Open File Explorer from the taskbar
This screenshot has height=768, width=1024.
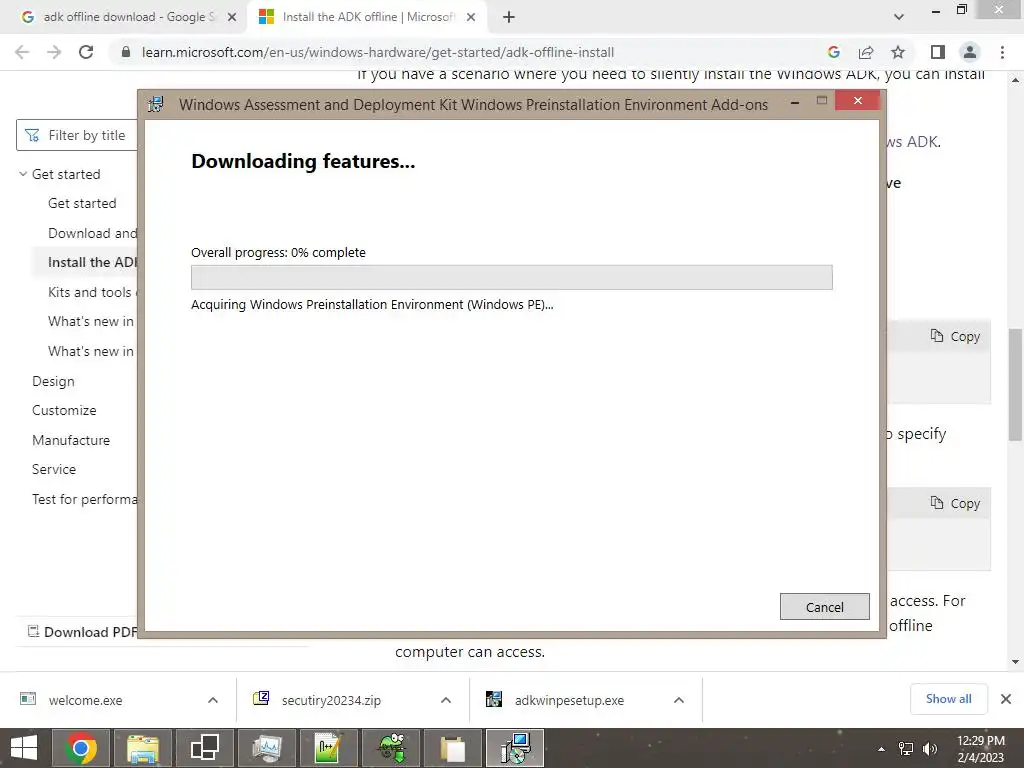tap(142, 748)
